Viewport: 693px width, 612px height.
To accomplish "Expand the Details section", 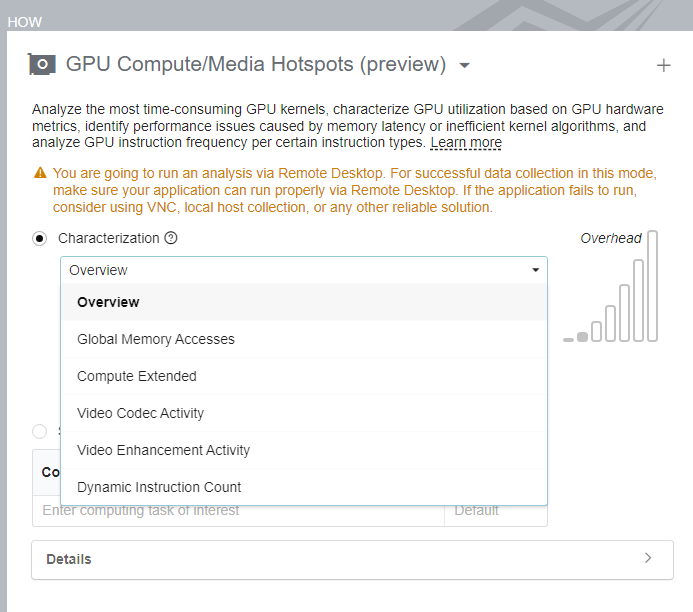I will (x=69, y=559).
